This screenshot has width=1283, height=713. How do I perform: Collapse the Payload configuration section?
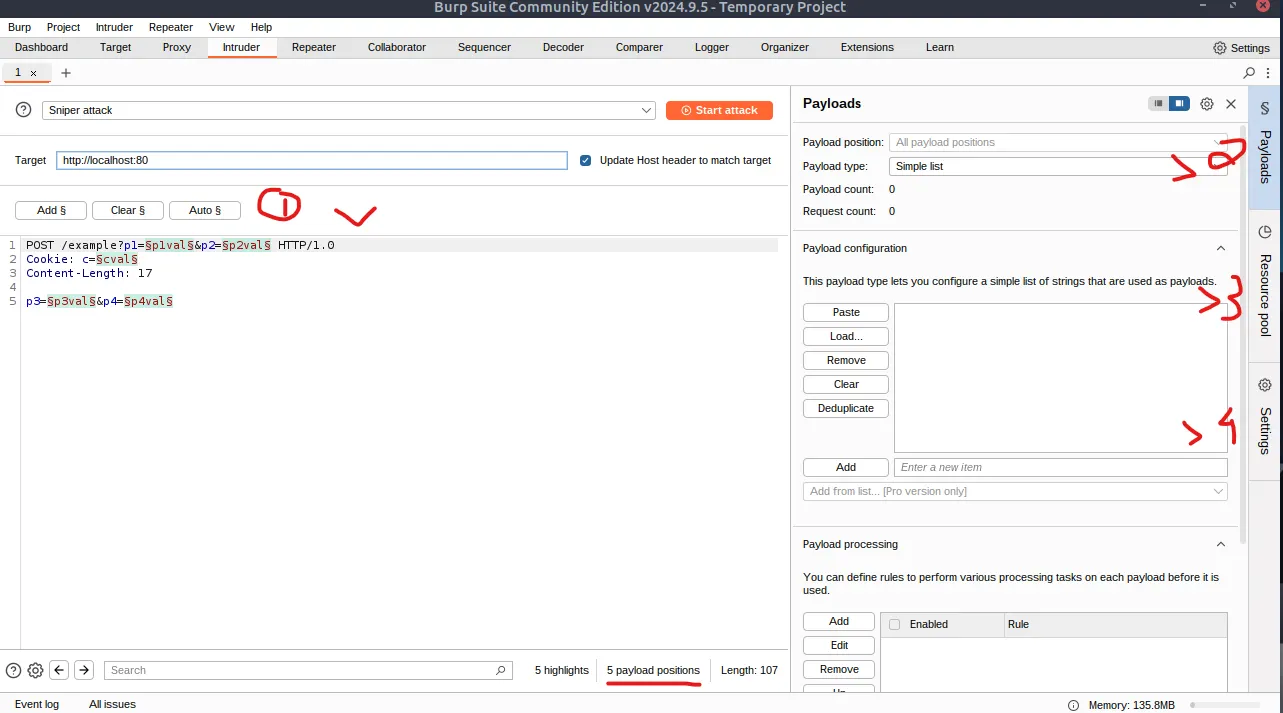[x=1220, y=248]
